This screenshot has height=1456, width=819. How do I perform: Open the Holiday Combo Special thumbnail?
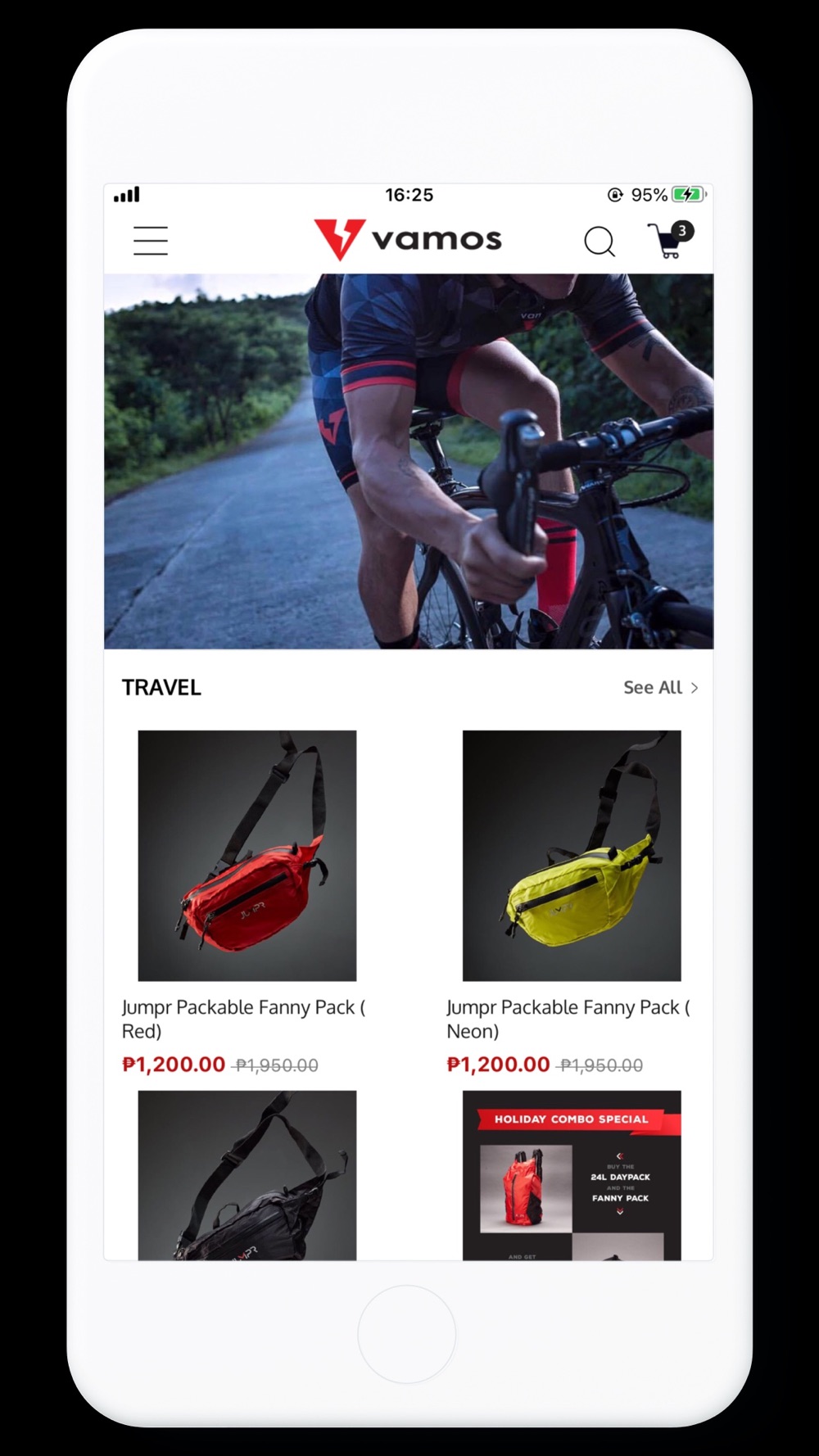point(572,1175)
